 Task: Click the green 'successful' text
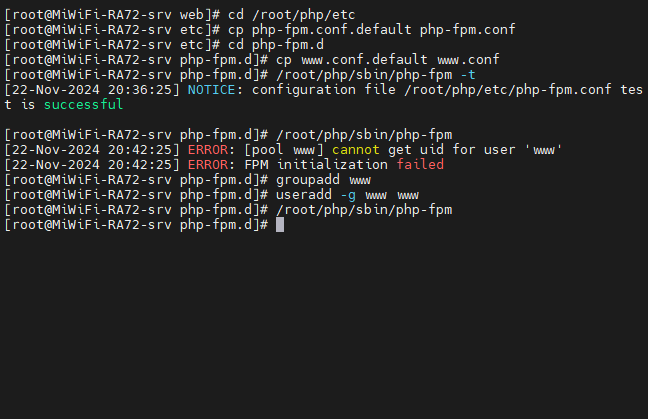(x=83, y=105)
